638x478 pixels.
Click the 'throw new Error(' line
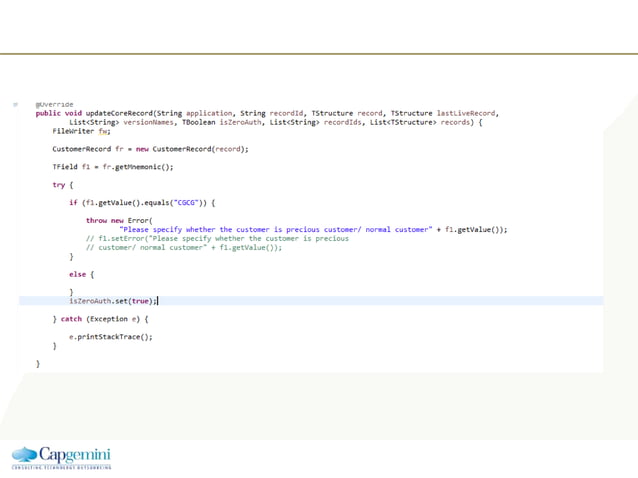[x=119, y=220]
